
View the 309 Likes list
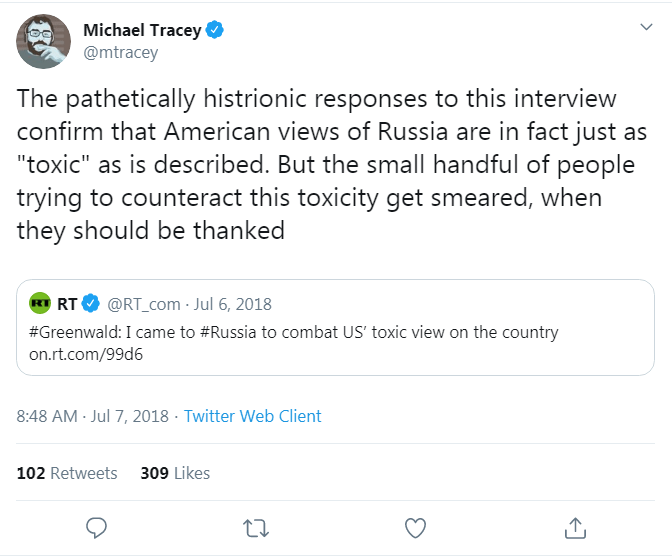(x=175, y=473)
